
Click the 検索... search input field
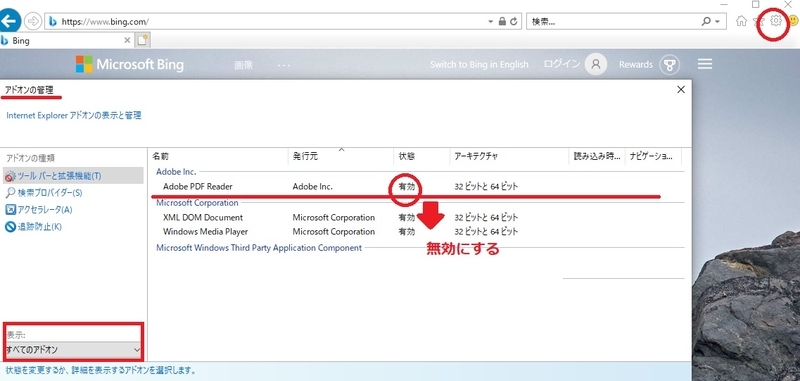click(612, 21)
